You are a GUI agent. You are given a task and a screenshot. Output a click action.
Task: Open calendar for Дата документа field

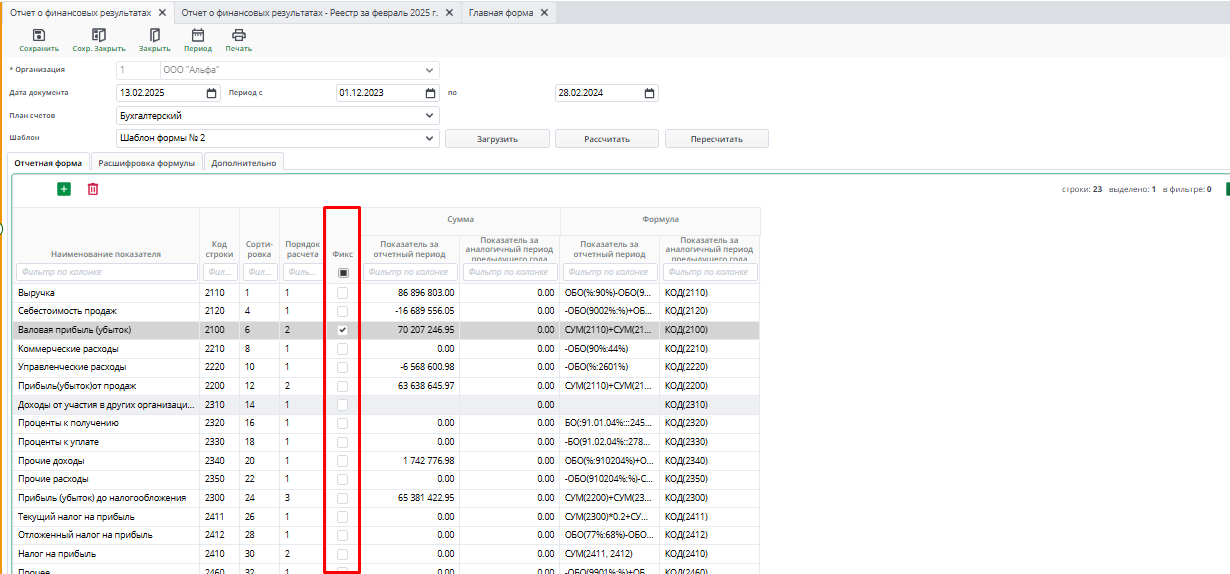tap(212, 93)
